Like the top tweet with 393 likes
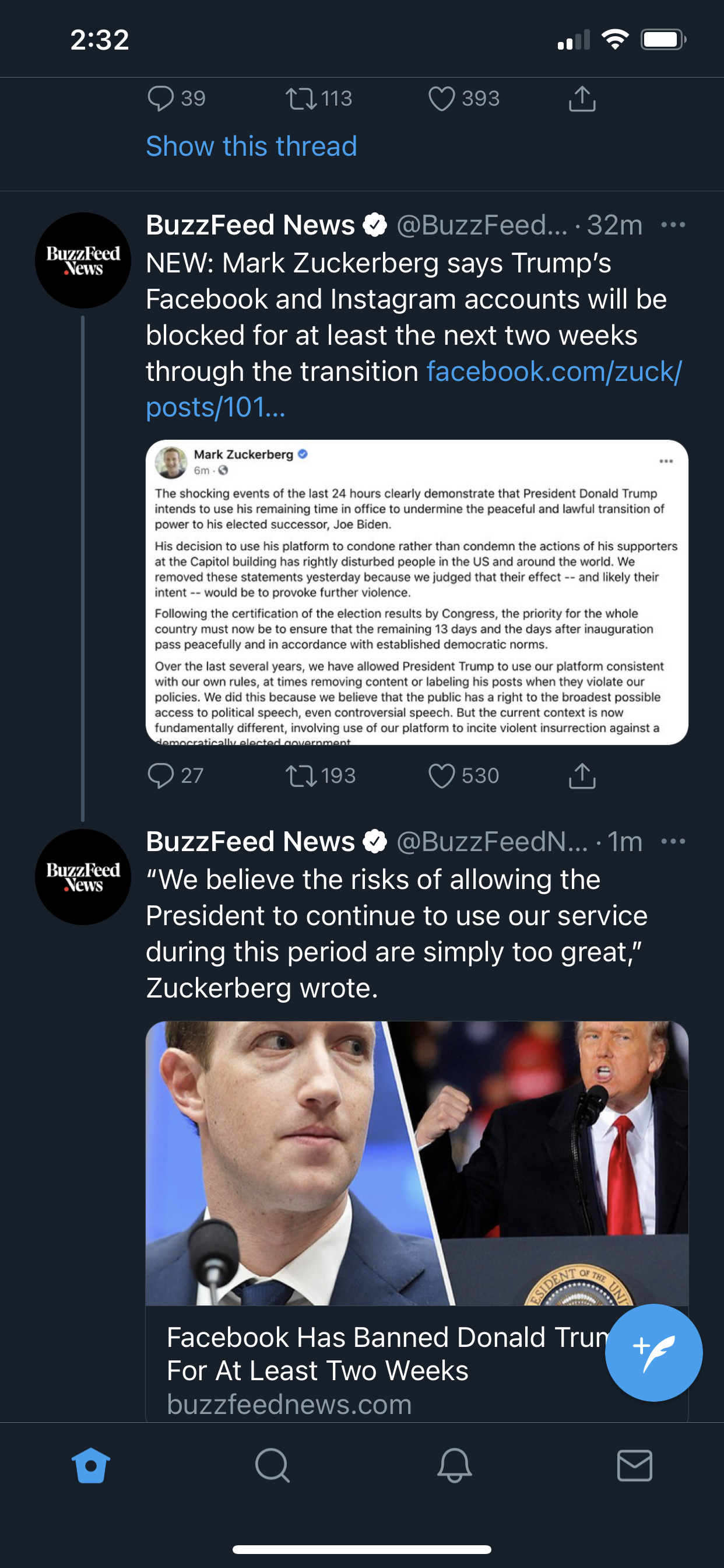 442,99
